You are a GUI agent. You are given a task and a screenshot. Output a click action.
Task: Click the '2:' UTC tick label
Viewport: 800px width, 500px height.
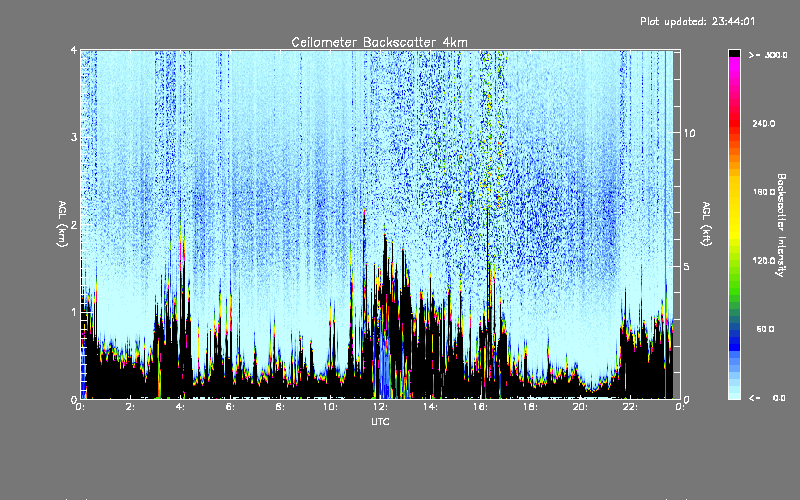pyautogui.click(x=130, y=407)
